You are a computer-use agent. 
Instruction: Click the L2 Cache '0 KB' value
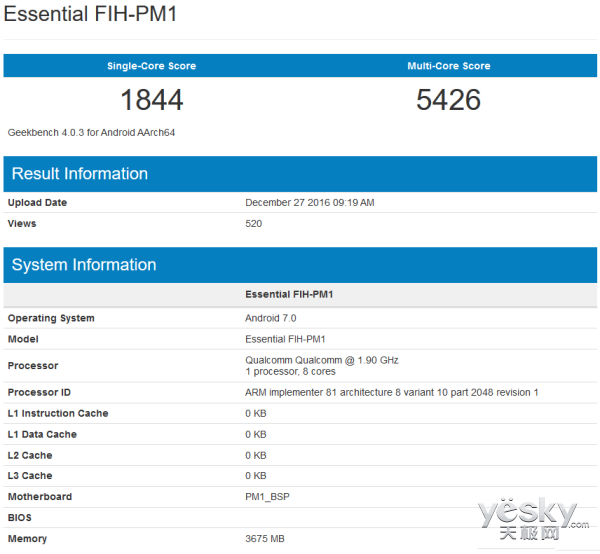point(256,455)
